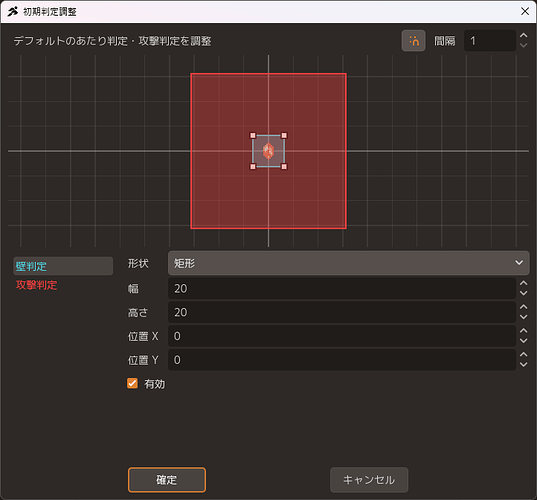The image size is (537, 500).
Task: Uncheck the 有効 checkbox
Action: [132, 383]
